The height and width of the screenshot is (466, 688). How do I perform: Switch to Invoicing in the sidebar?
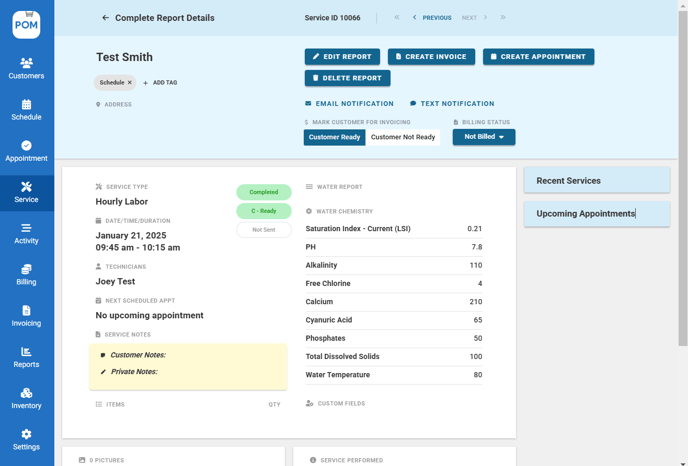(26, 316)
